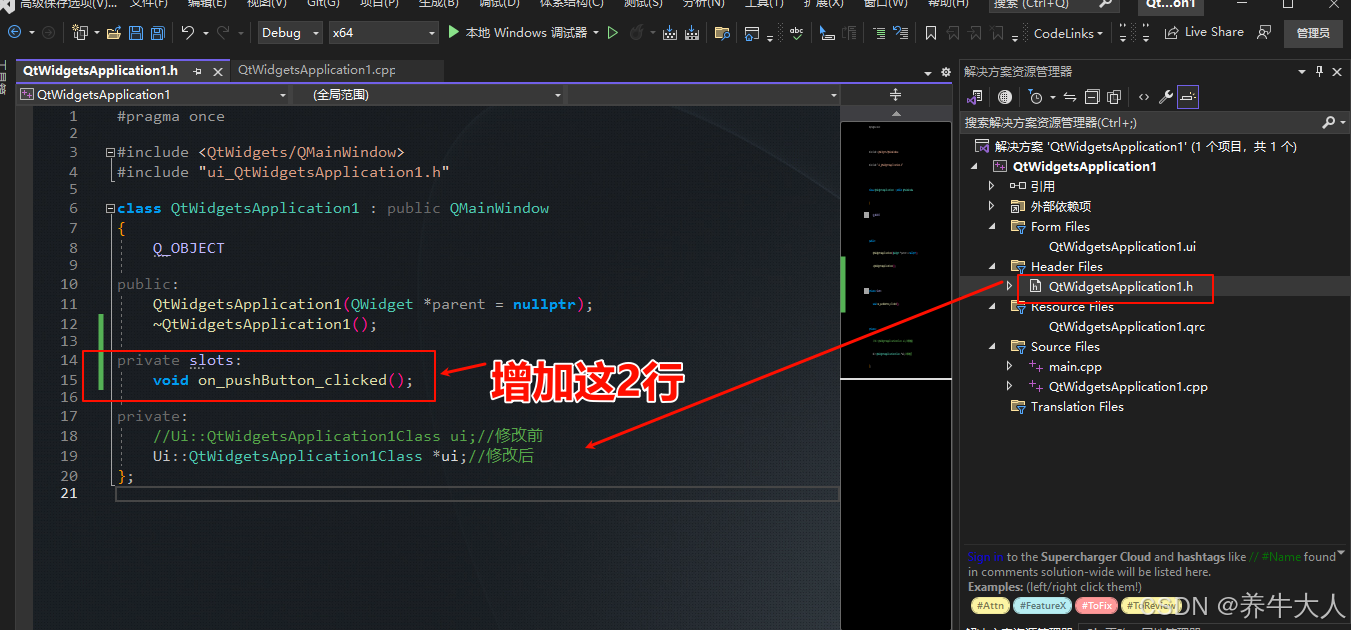Click the view code angle brackets icon
This screenshot has height=630, width=1351.
(x=1144, y=97)
